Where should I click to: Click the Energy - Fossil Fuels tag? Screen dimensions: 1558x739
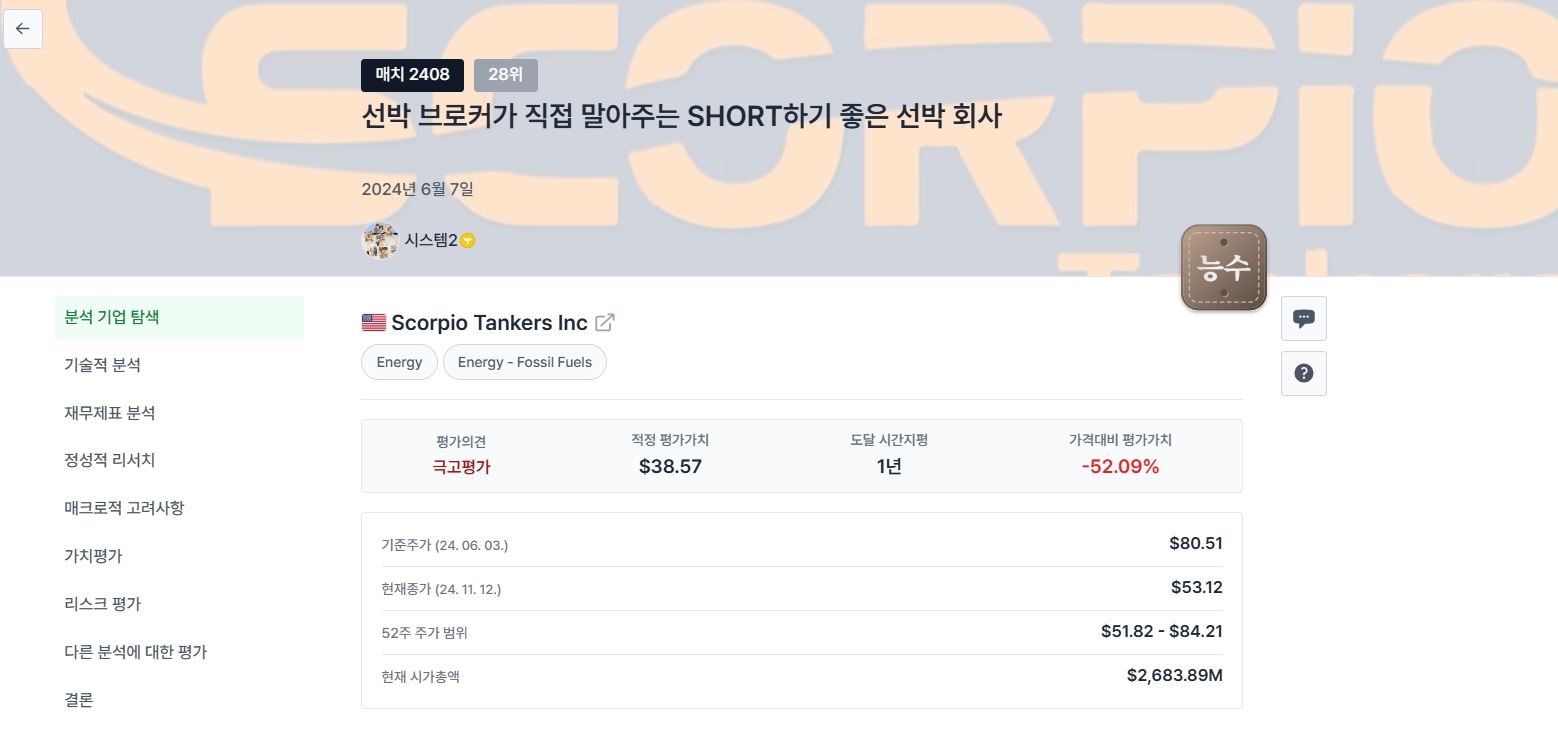(x=524, y=362)
